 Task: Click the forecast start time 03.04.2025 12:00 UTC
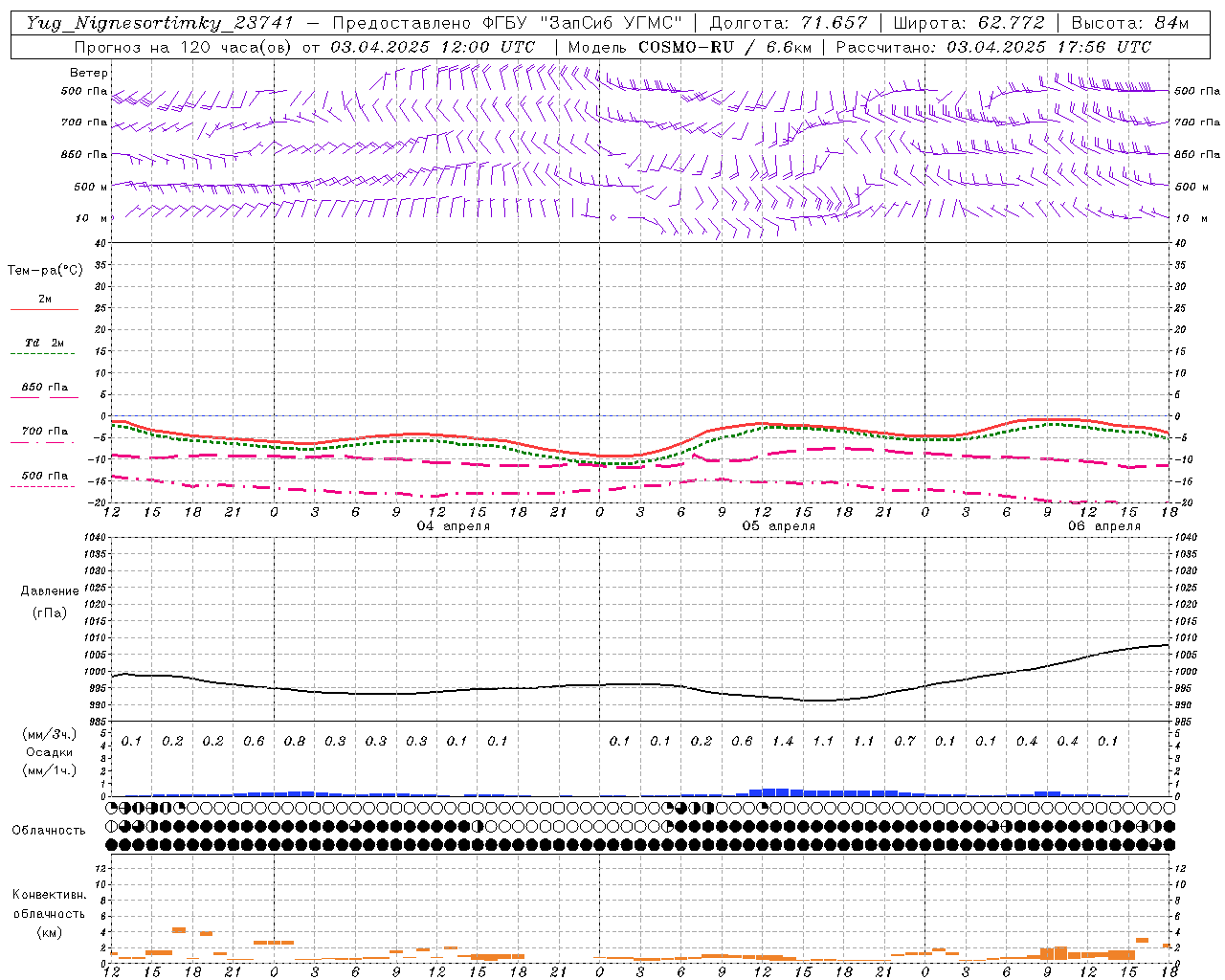pos(433,47)
